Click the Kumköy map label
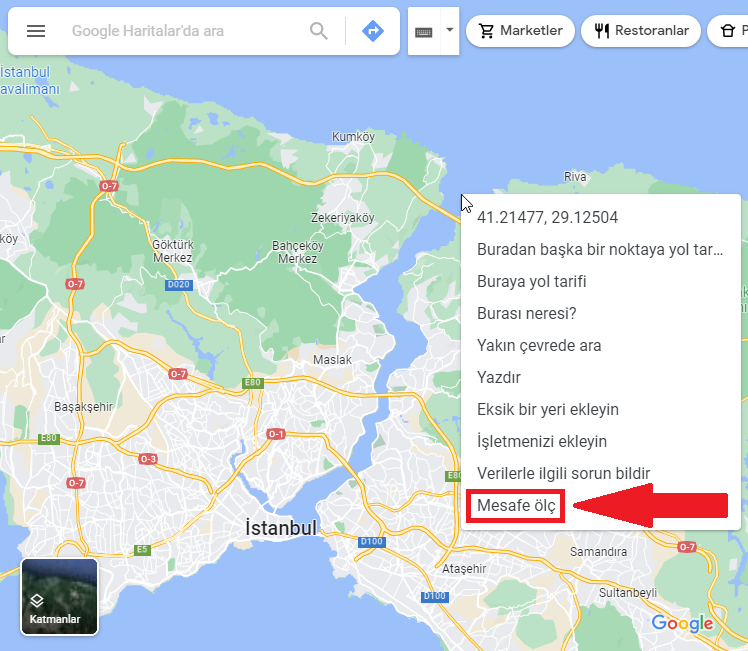This screenshot has height=651, width=748. click(353, 137)
